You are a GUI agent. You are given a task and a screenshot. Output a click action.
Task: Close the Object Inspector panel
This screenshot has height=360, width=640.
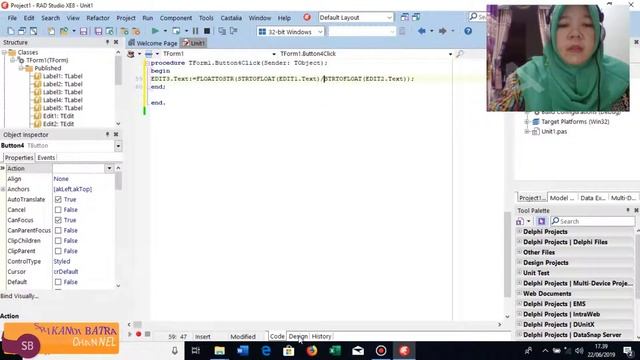[116, 134]
